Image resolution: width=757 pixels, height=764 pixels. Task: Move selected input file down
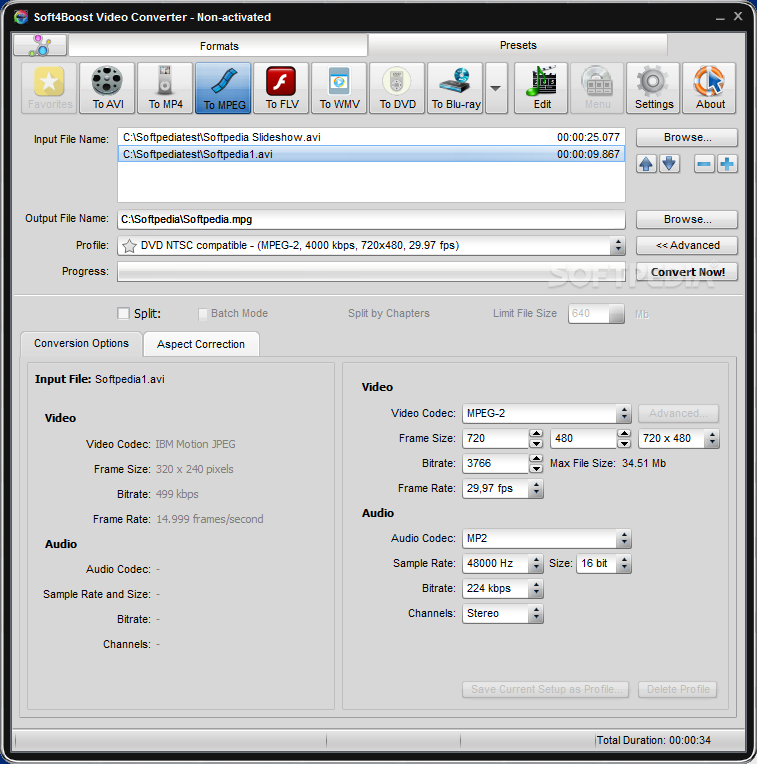pyautogui.click(x=669, y=164)
